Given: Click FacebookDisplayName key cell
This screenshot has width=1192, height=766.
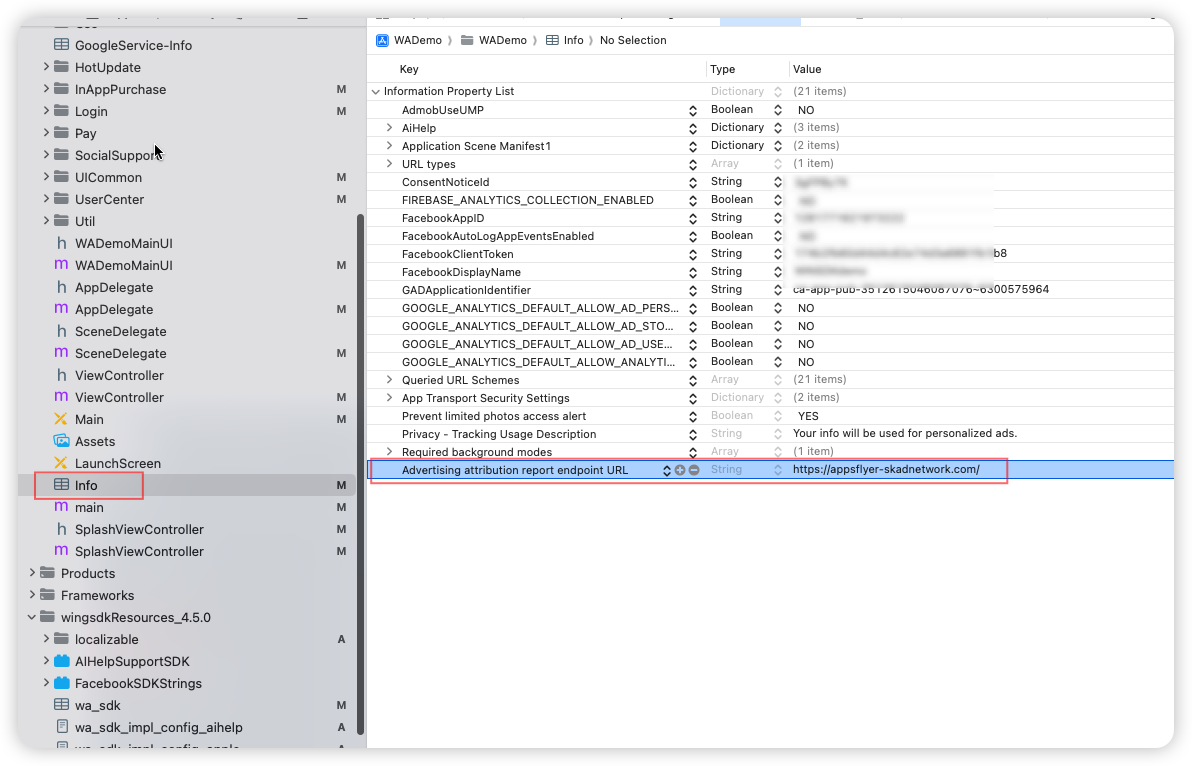Looking at the screenshot, I should [x=461, y=272].
